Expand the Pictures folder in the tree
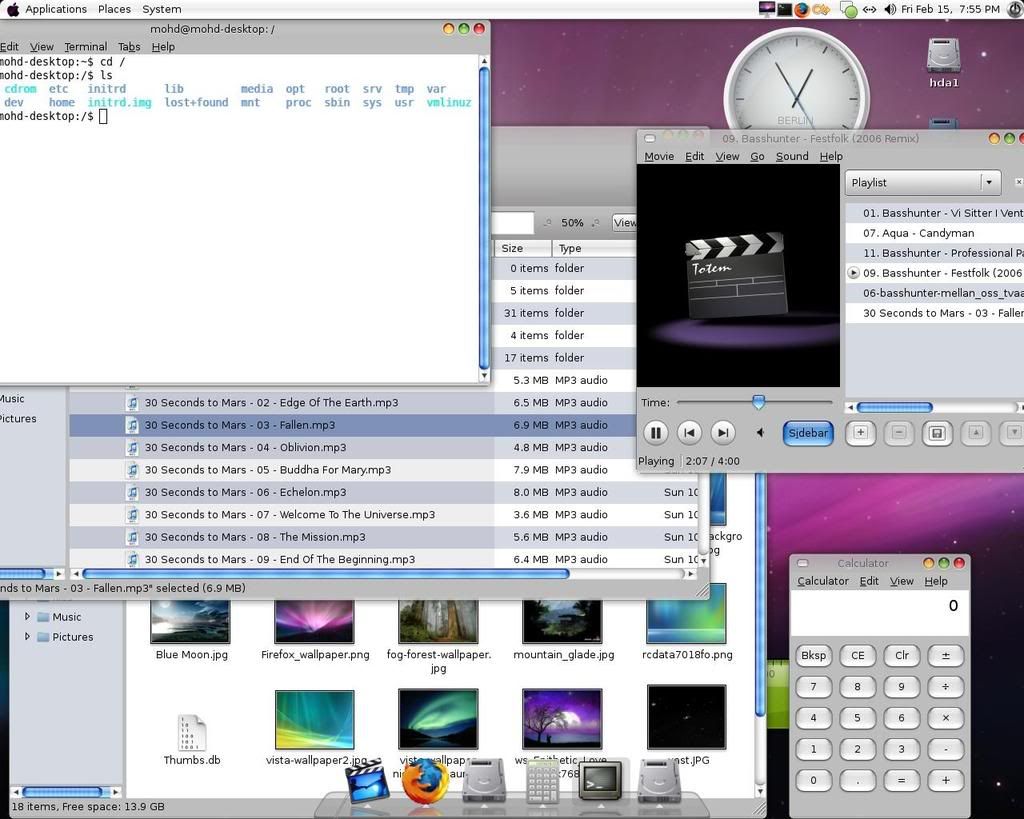Image resolution: width=1024 pixels, height=819 pixels. tap(27, 636)
